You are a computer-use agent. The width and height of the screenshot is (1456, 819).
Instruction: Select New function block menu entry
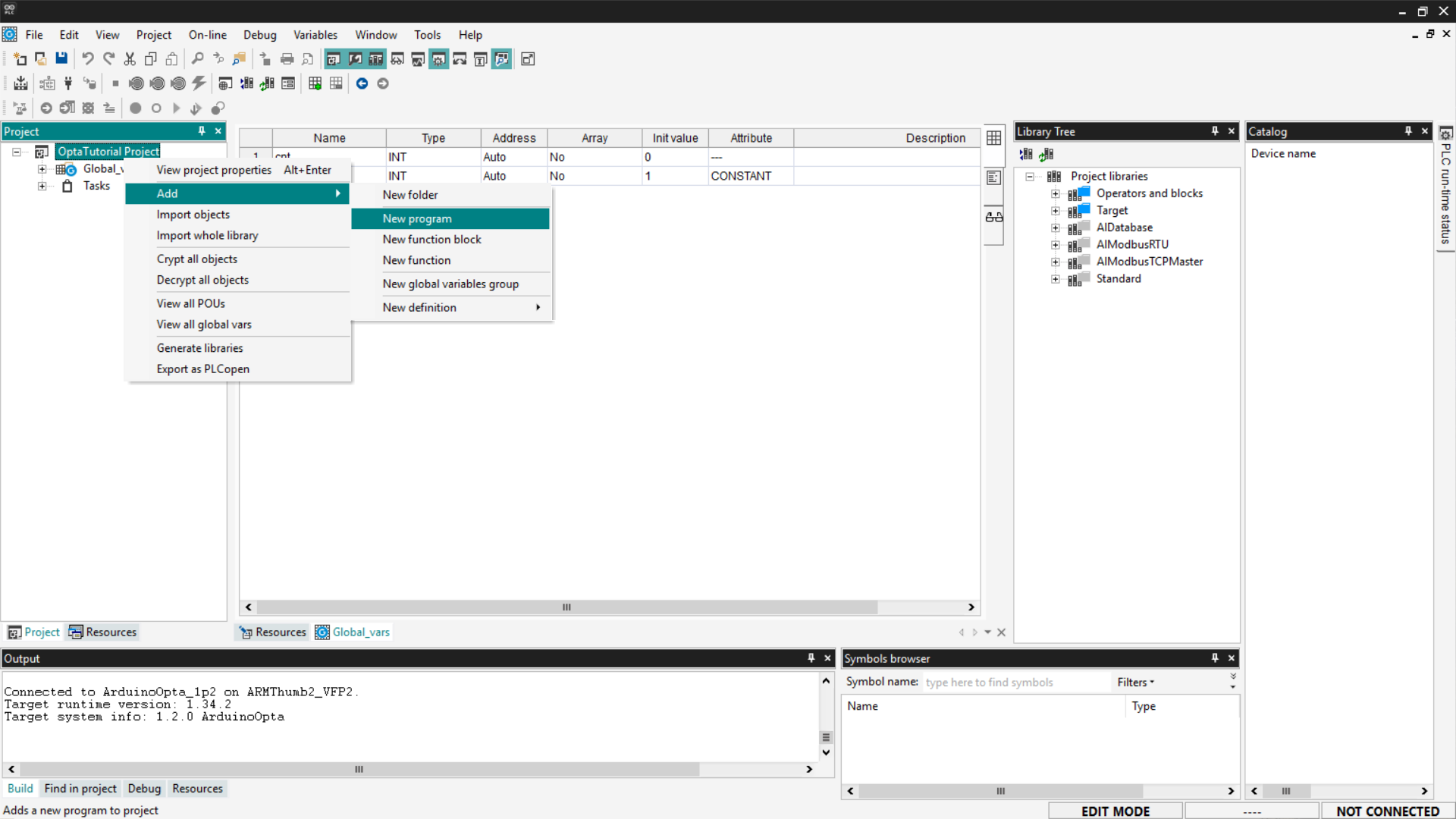pos(431,239)
